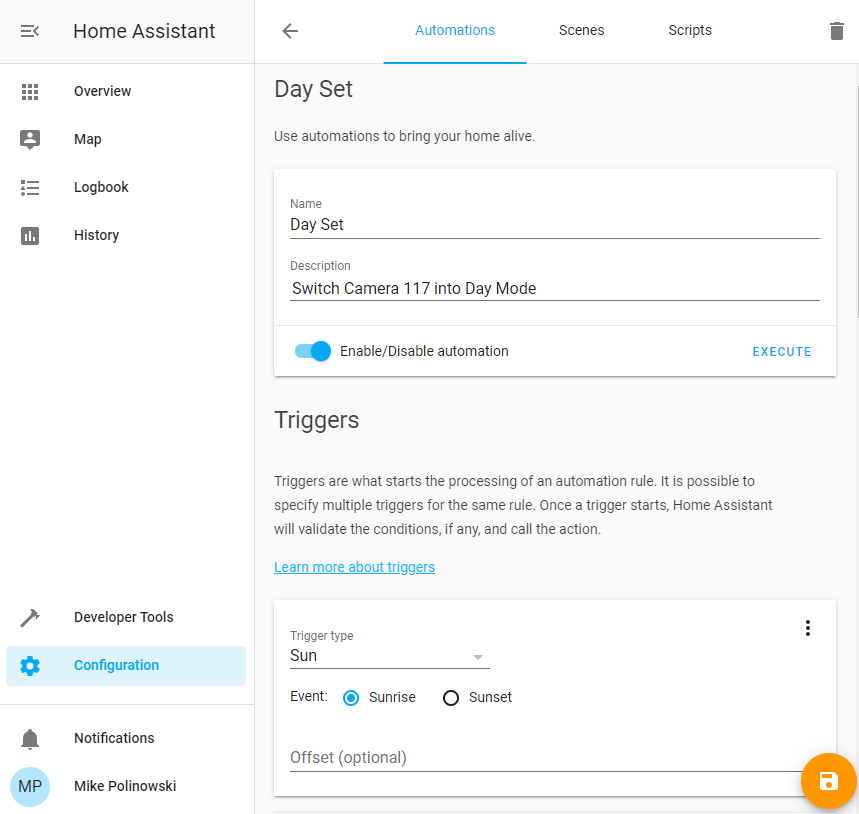859x814 pixels.
Task: Open the trigger options three-dot menu
Action: [807, 628]
